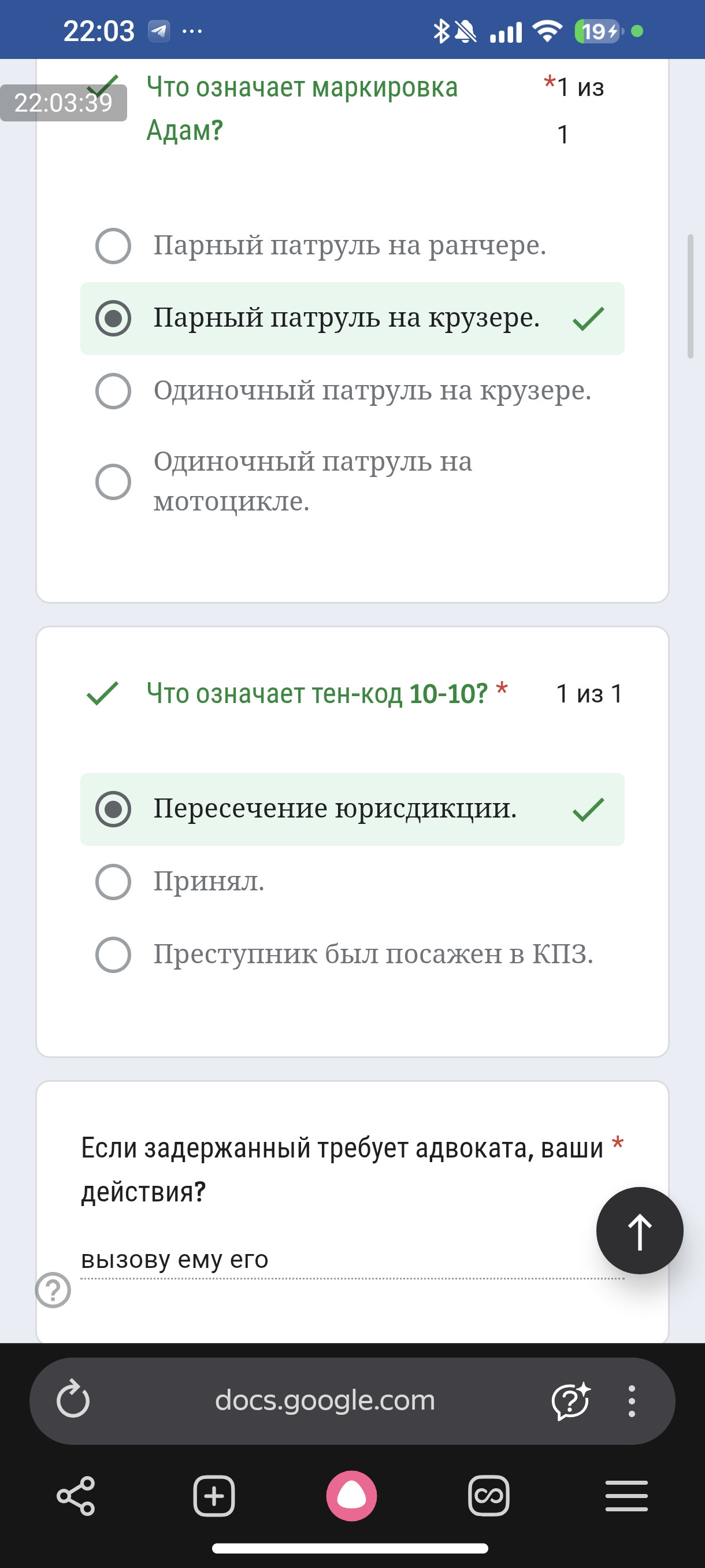Click the page scrollbar on the right edge
Image resolution: width=705 pixels, height=1568 pixels.
691,296
